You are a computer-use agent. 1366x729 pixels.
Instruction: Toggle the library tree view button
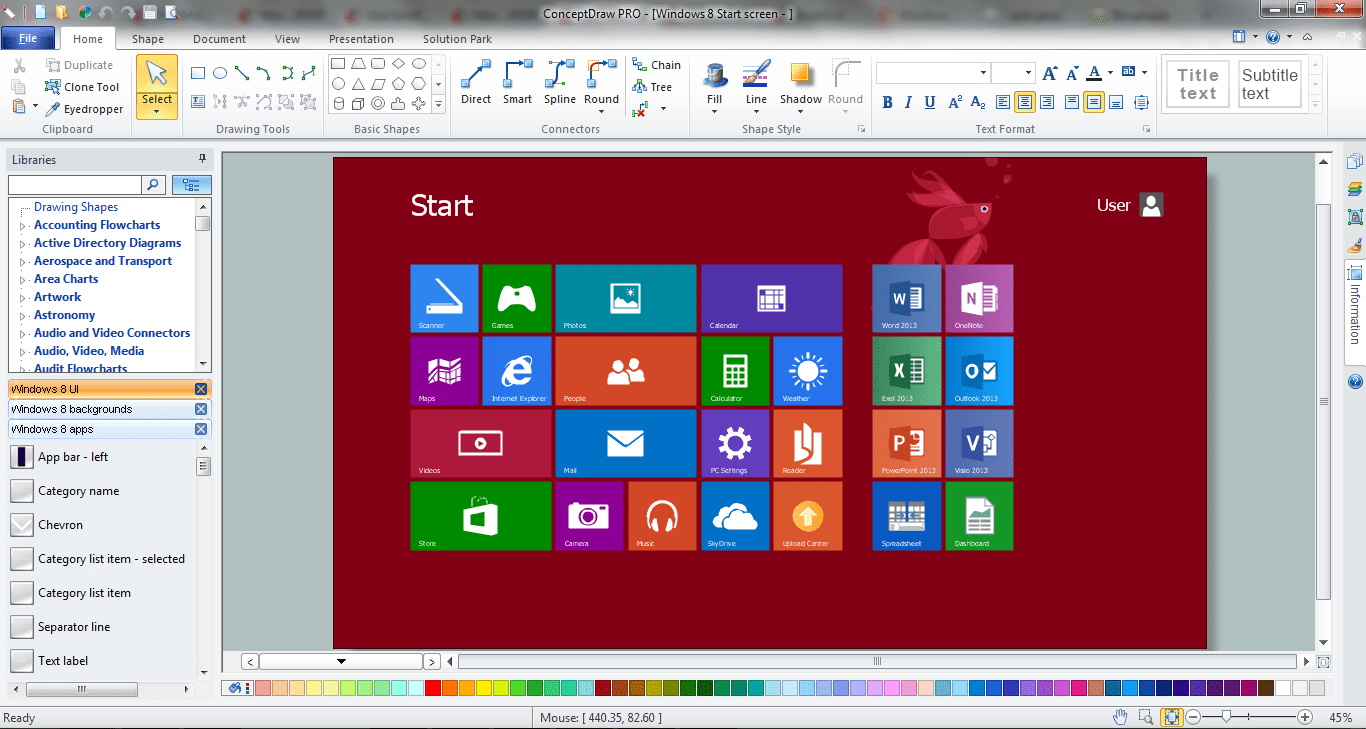(192, 185)
